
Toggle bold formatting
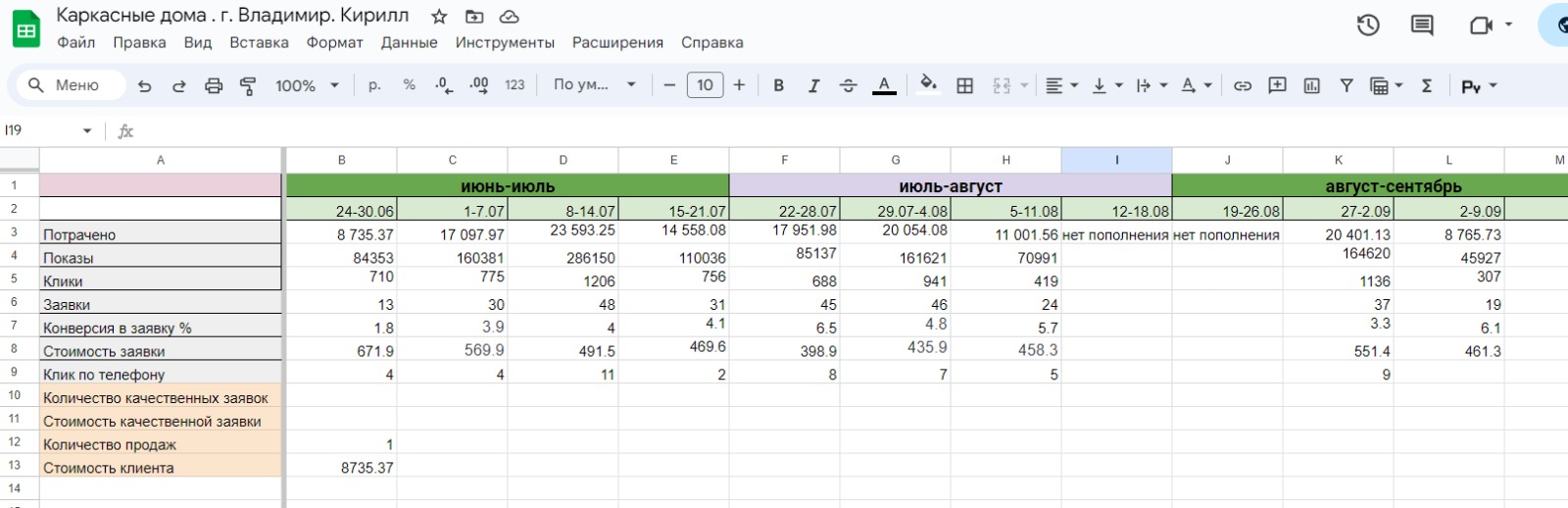click(778, 85)
